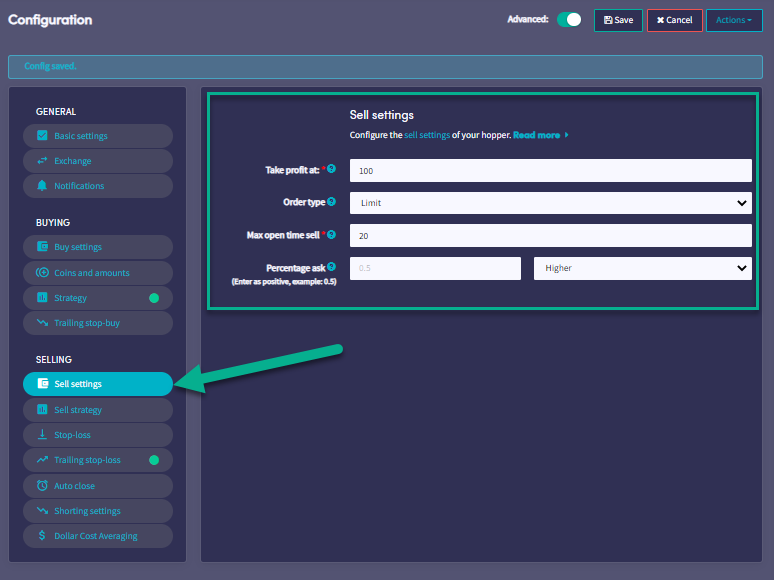Click the green status dot on Trailing stop-loss
The height and width of the screenshot is (580, 774).
pos(154,460)
